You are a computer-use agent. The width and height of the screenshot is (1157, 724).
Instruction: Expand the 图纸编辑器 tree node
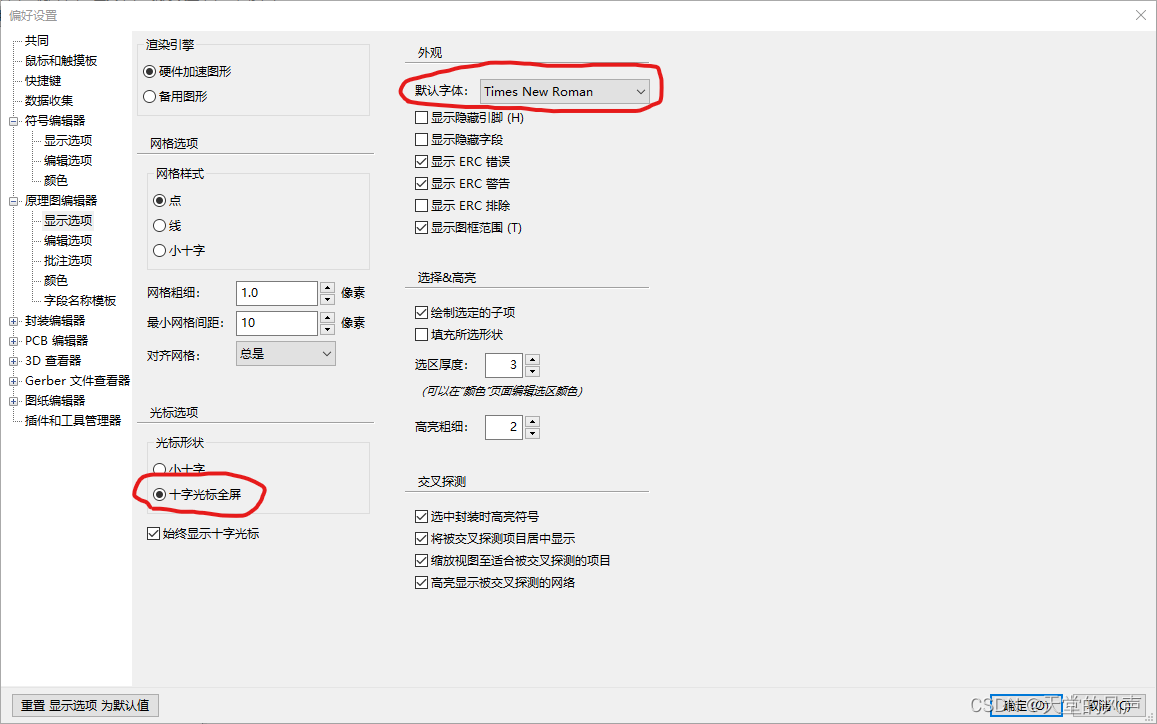pos(13,401)
